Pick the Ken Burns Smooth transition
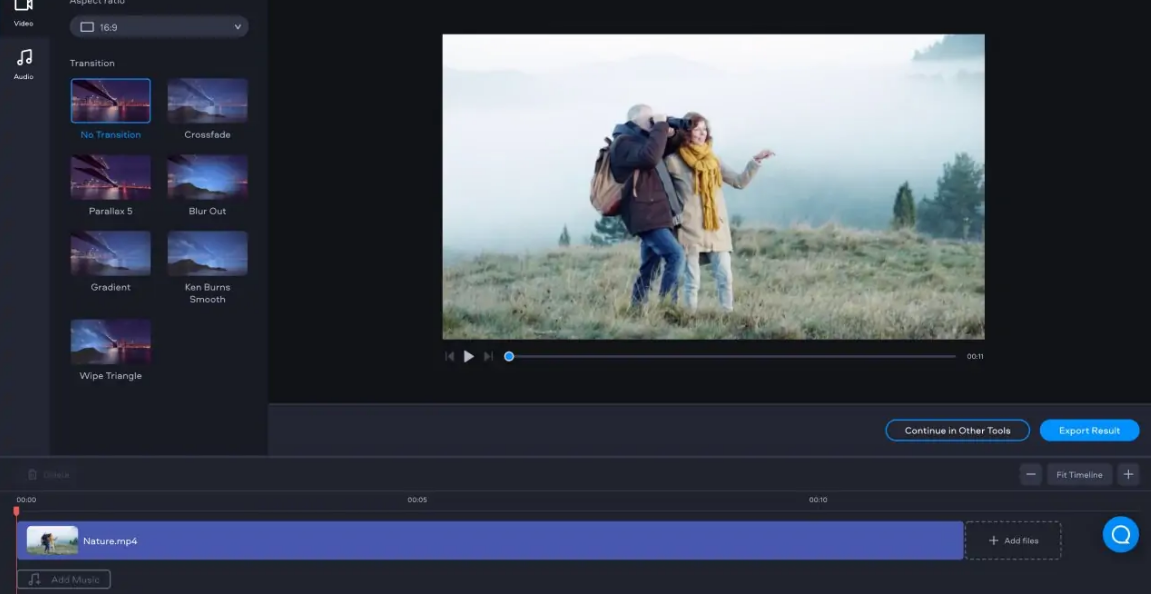 click(x=207, y=253)
